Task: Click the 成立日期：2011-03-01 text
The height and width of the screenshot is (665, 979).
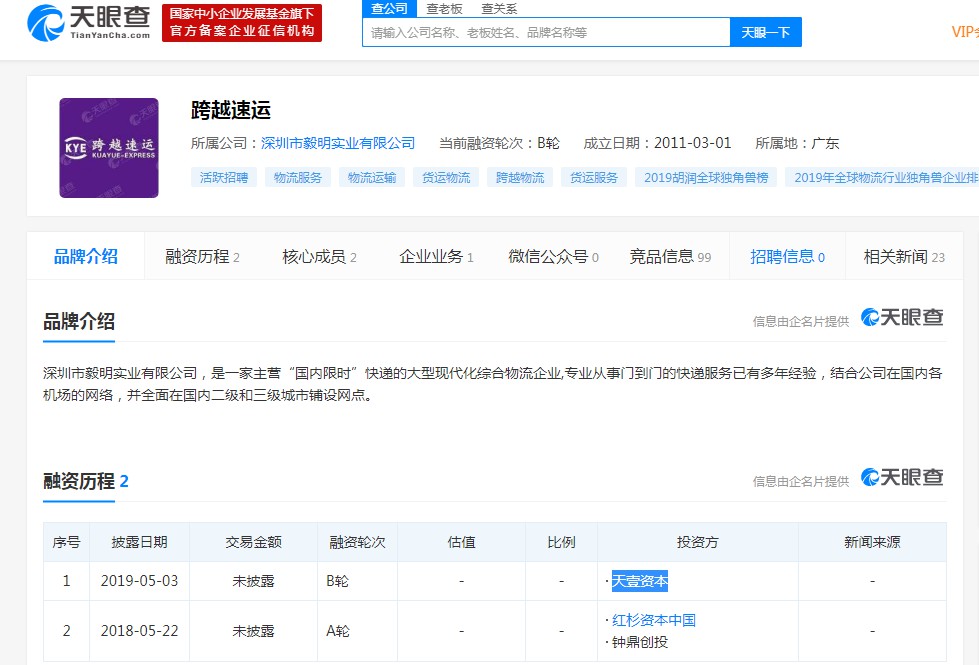Action: click(657, 143)
